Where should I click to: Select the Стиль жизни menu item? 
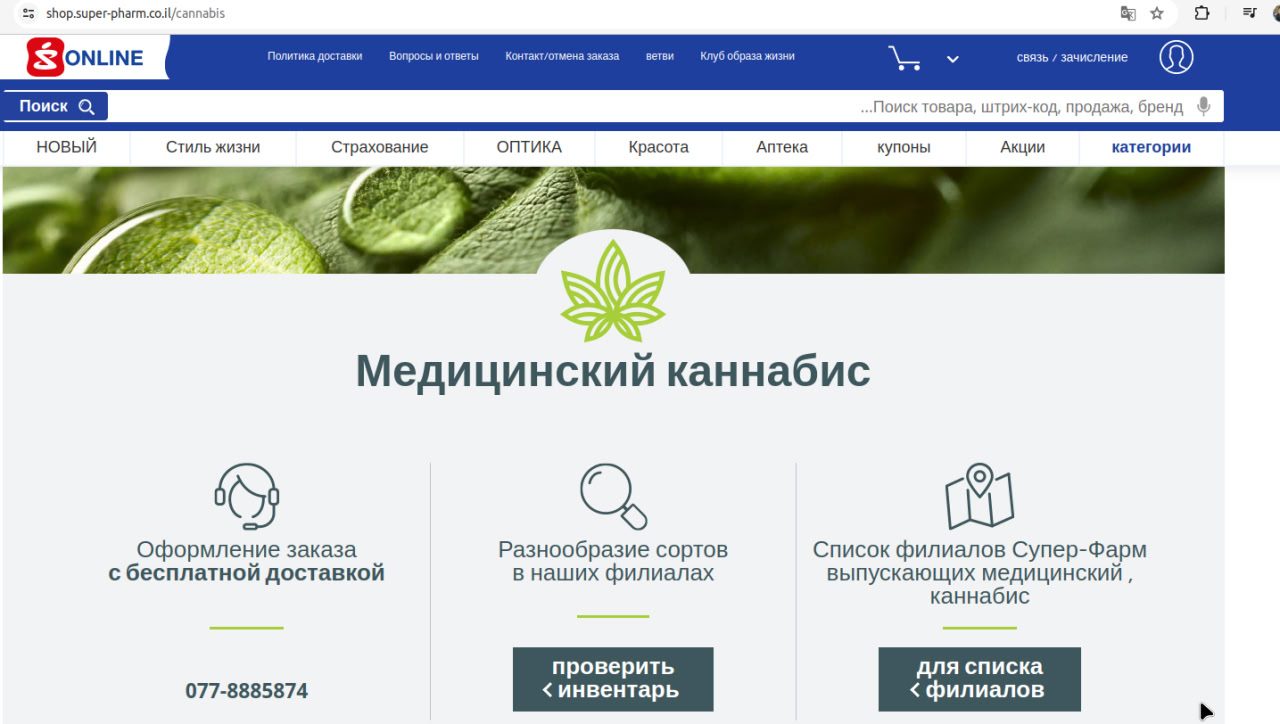[213, 147]
